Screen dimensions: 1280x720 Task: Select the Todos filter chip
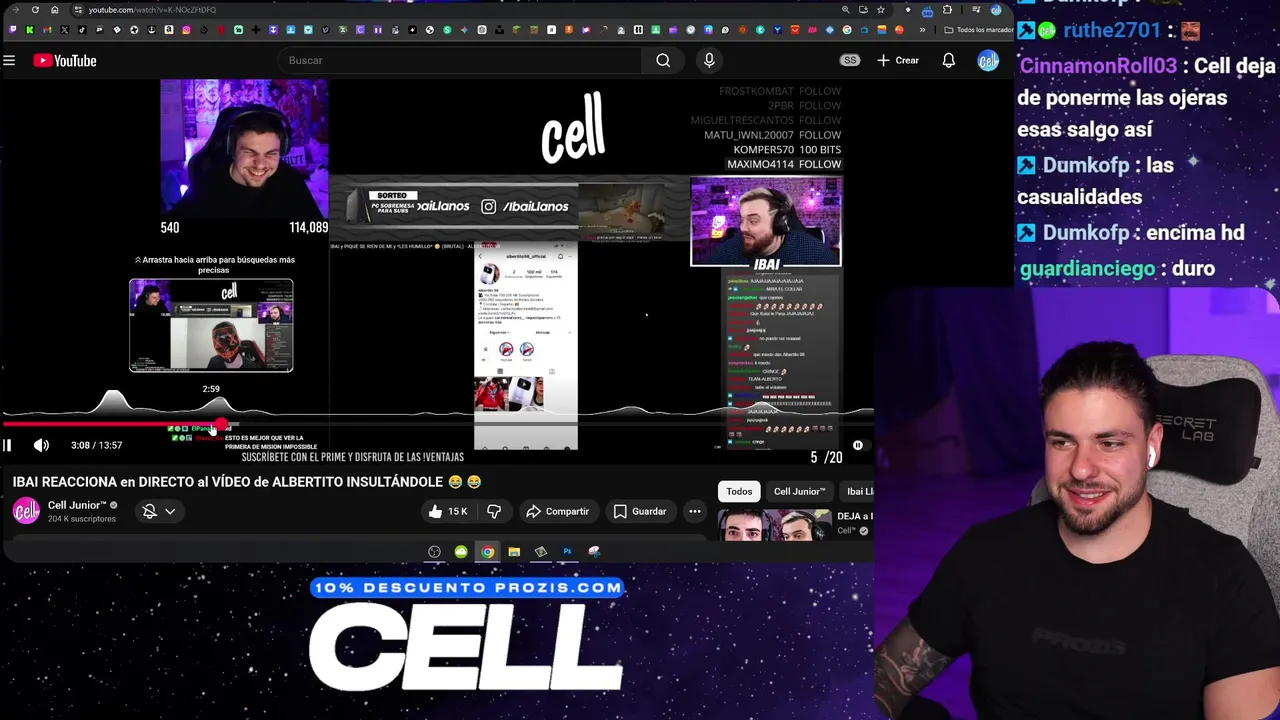pos(739,491)
